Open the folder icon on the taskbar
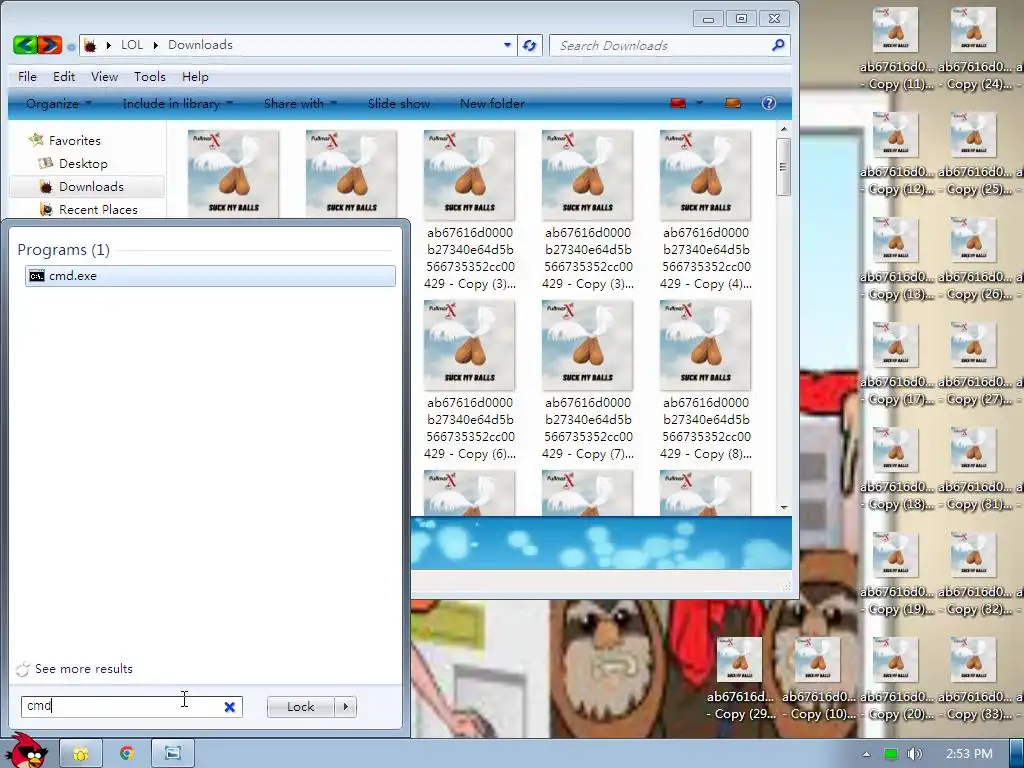 81,754
